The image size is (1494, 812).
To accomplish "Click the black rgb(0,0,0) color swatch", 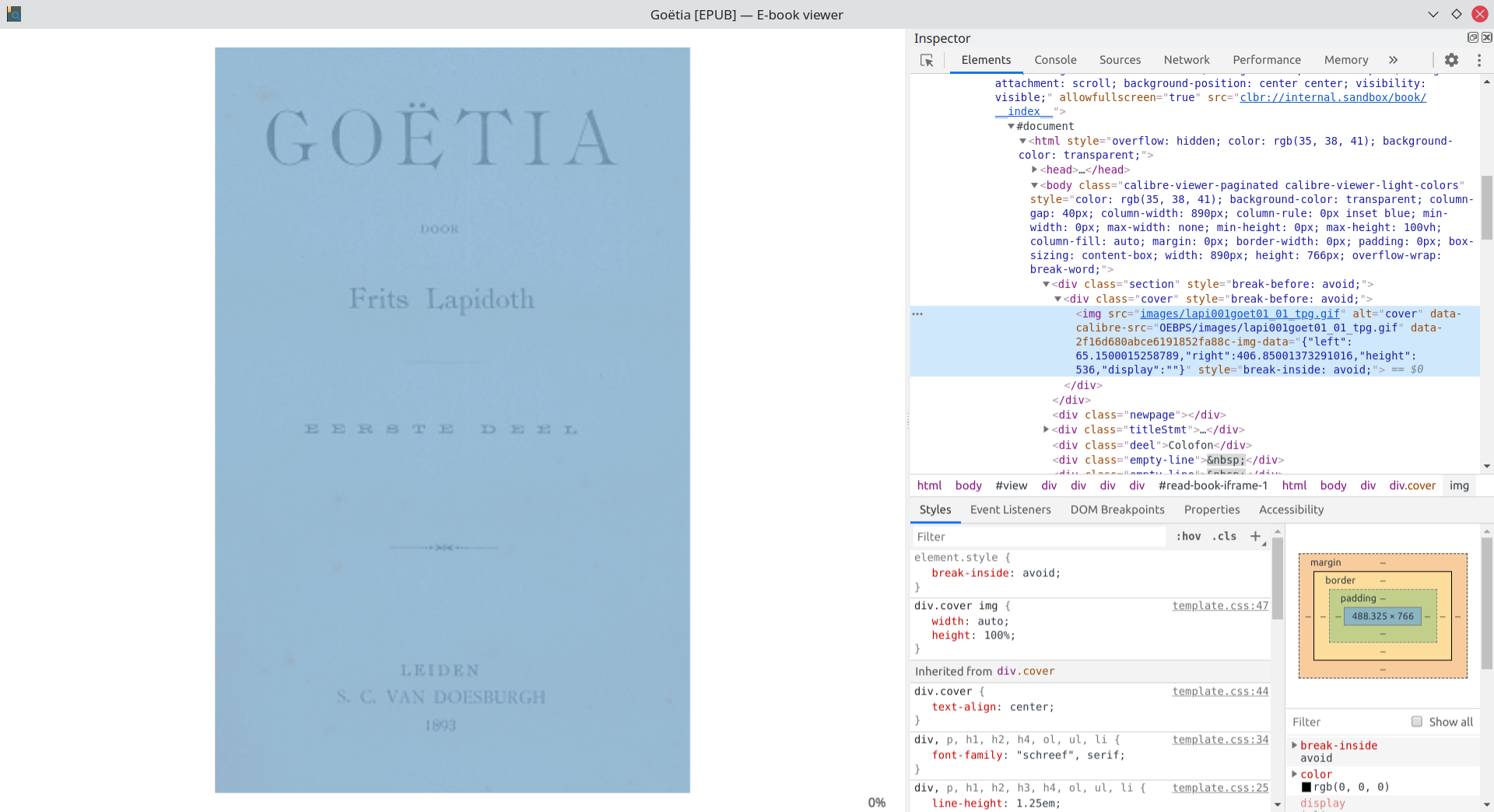I will [x=1308, y=787].
